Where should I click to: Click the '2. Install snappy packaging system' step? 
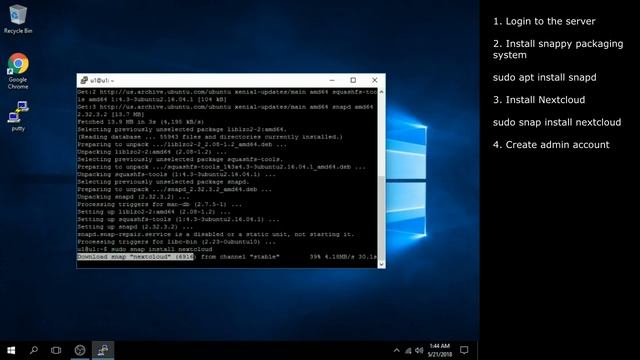[x=558, y=49]
